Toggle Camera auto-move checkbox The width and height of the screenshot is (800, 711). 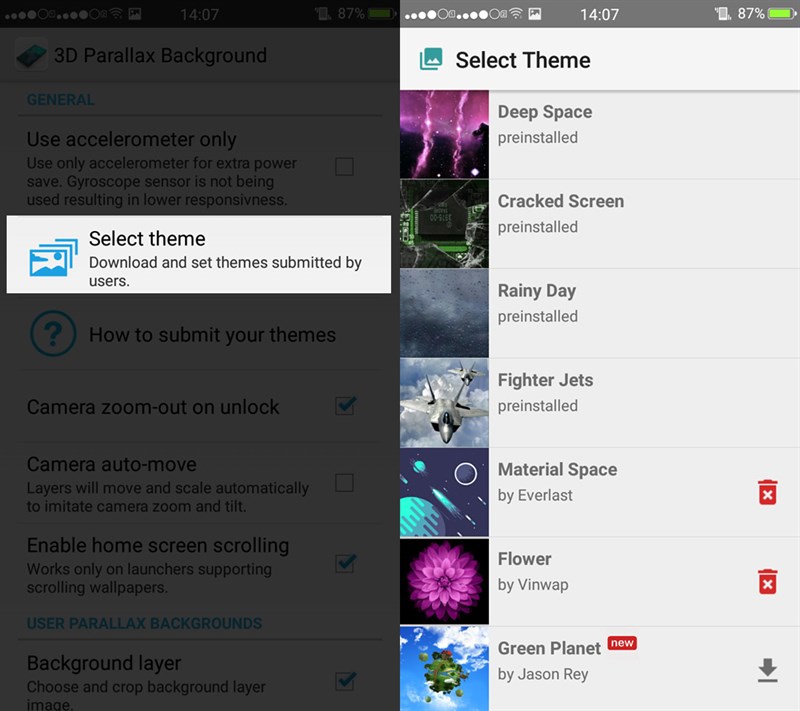click(x=344, y=483)
